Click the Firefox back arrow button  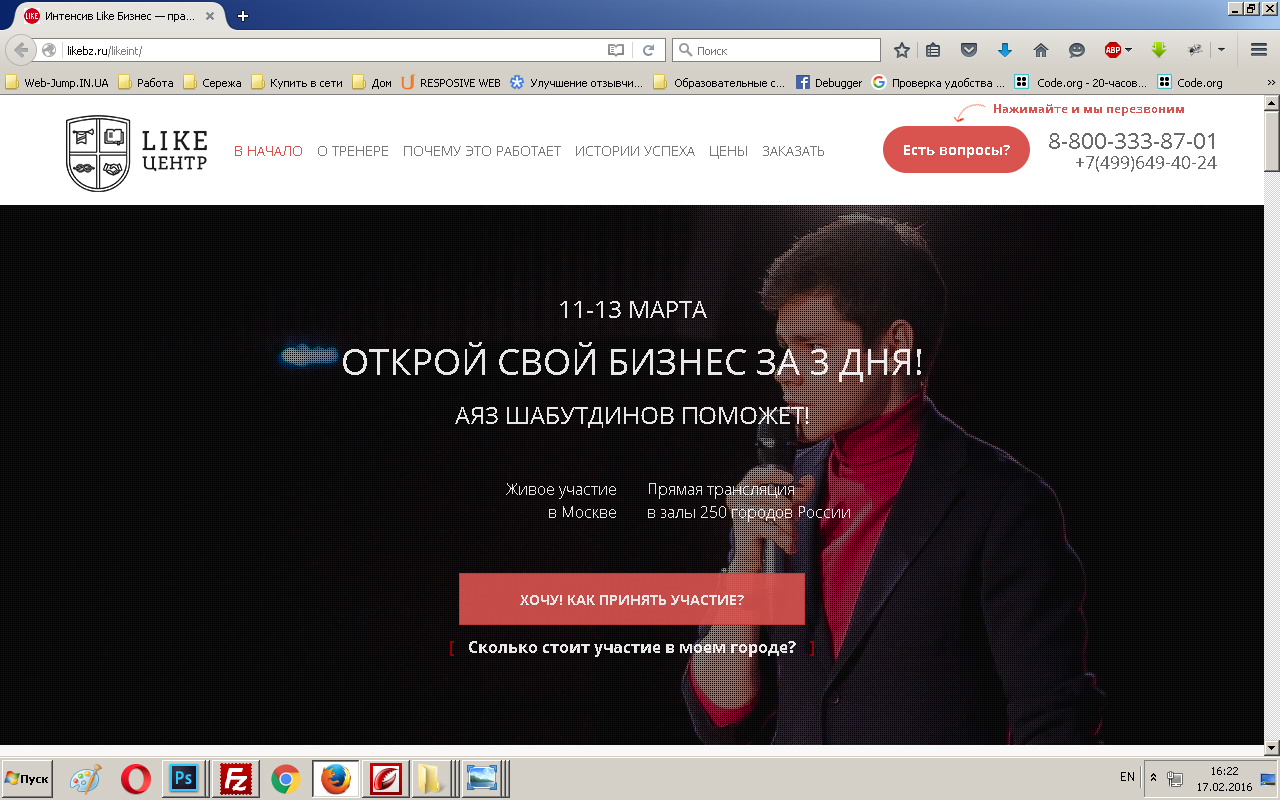click(22, 50)
